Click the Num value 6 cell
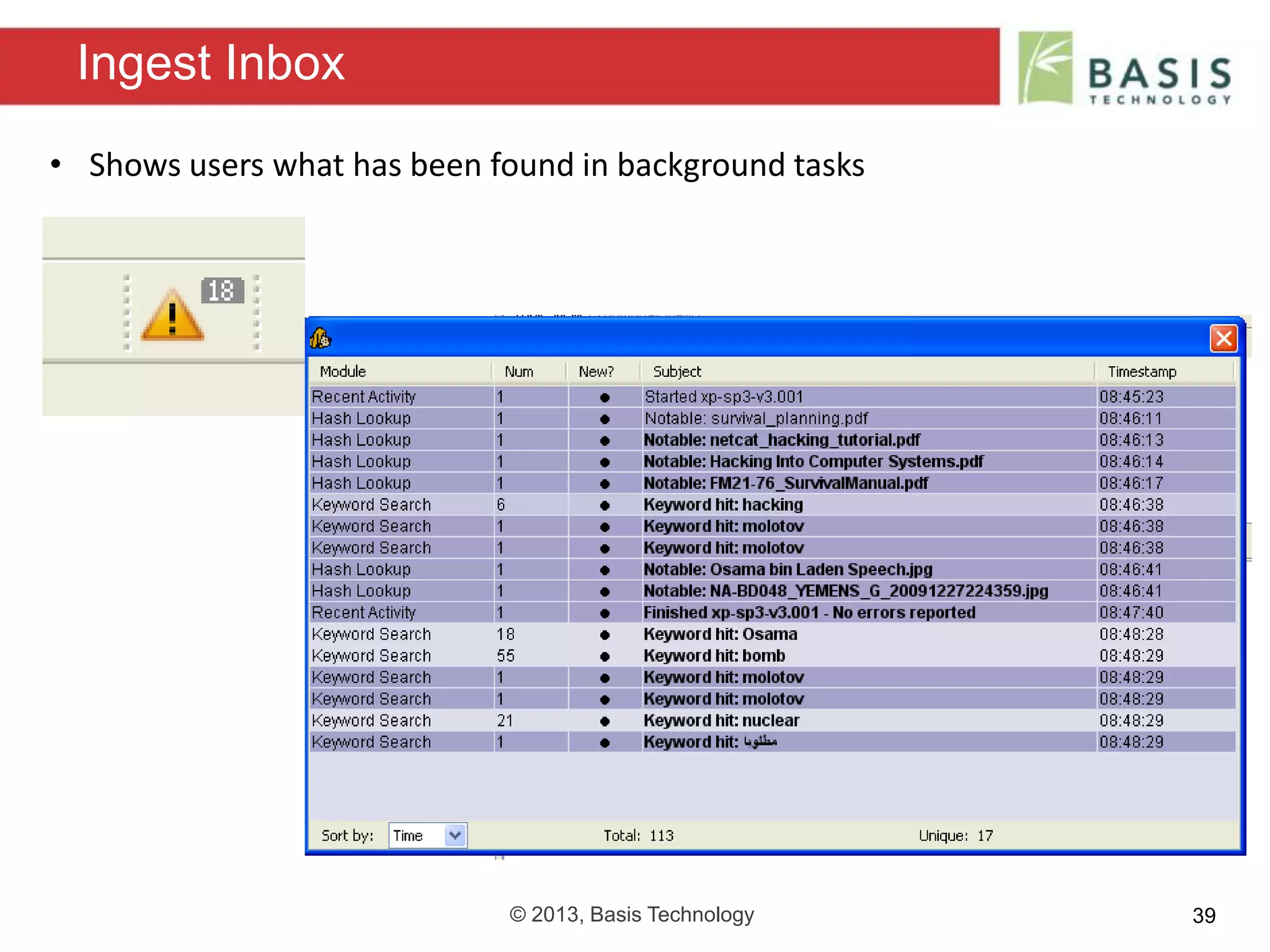The image size is (1270, 952). (531, 505)
